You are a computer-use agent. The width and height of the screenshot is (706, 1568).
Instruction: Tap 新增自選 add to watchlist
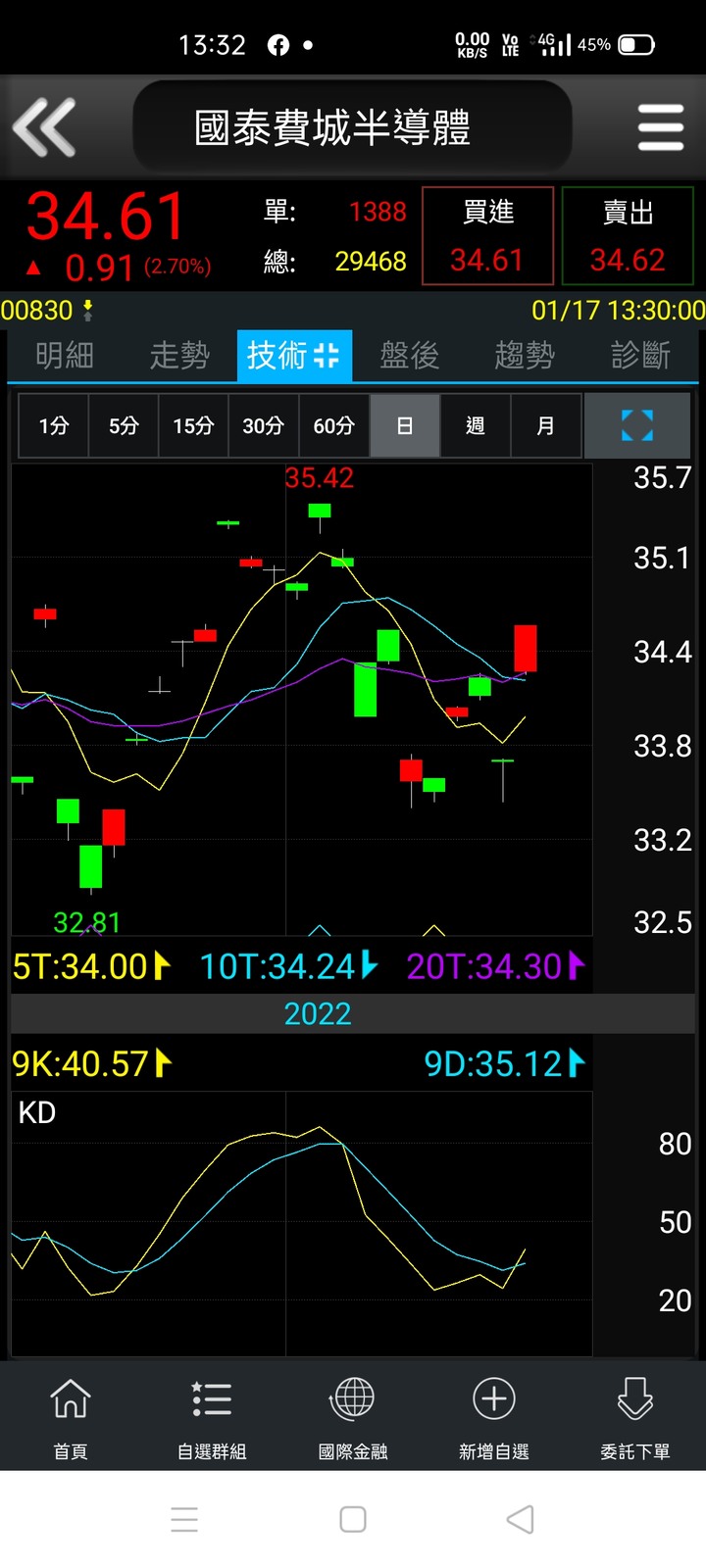click(x=494, y=1417)
